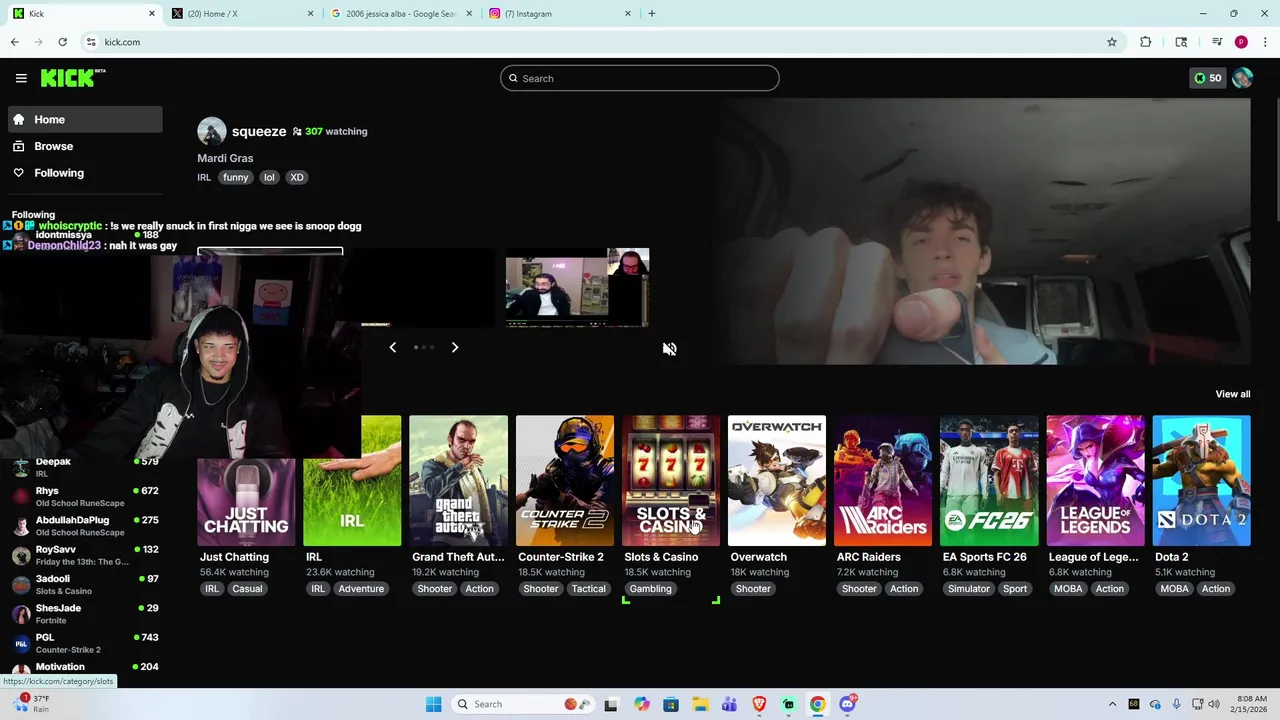The width and height of the screenshot is (1280, 720).
Task: Open the hamburger sidebar menu
Action: (x=21, y=78)
